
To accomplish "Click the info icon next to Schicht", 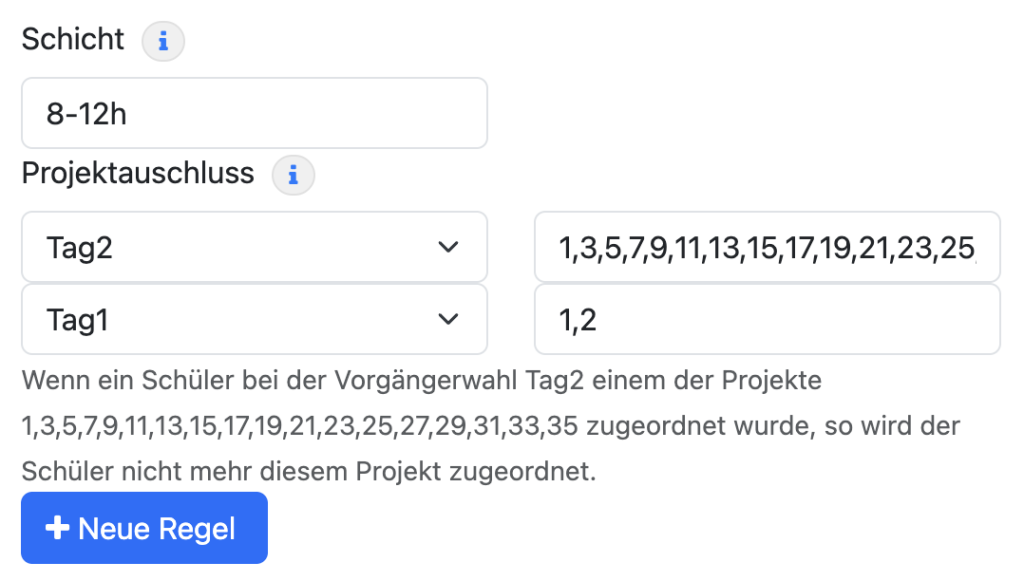I will [x=163, y=42].
